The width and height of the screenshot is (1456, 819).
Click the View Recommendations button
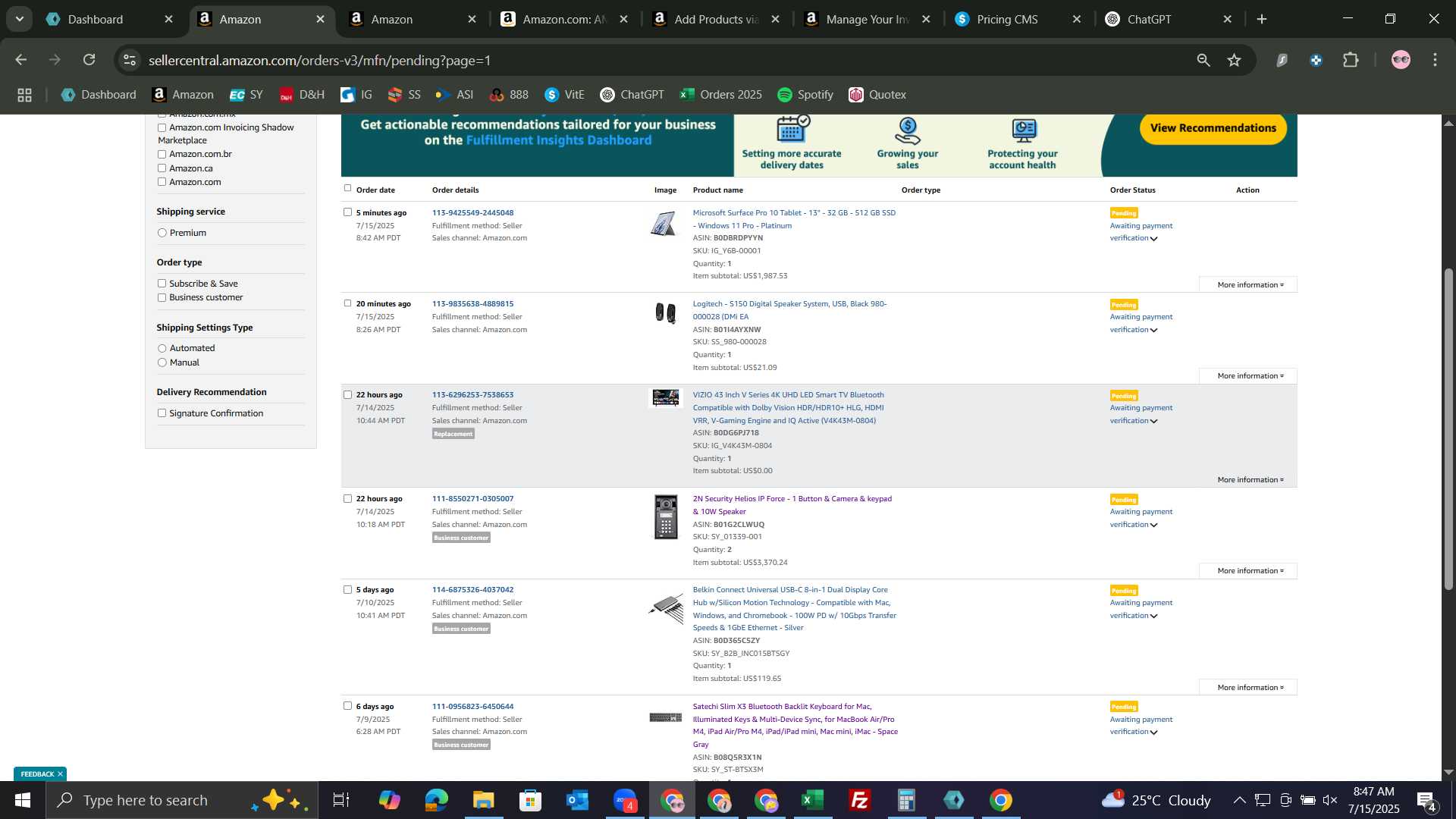[x=1213, y=128]
